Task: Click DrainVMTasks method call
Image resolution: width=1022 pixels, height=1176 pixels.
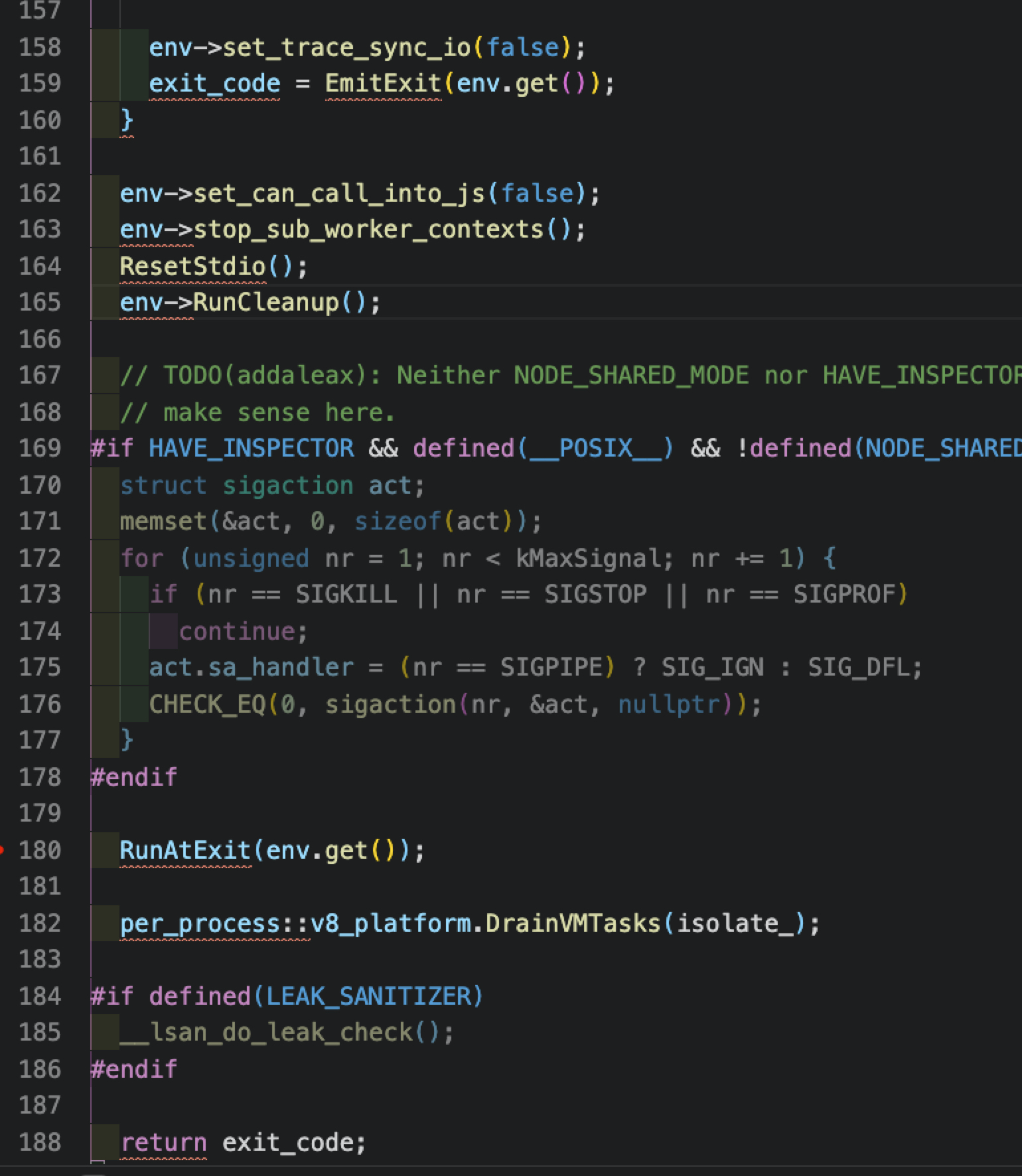Action: (573, 923)
